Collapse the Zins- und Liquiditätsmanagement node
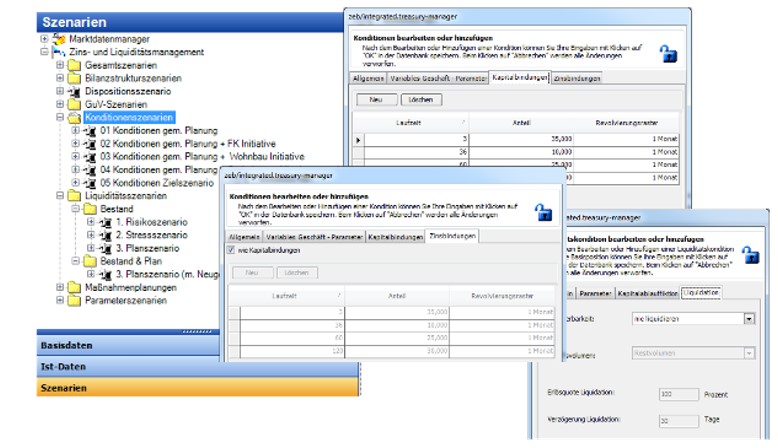Image resolution: width=778 pixels, height=448 pixels. pos(44,52)
